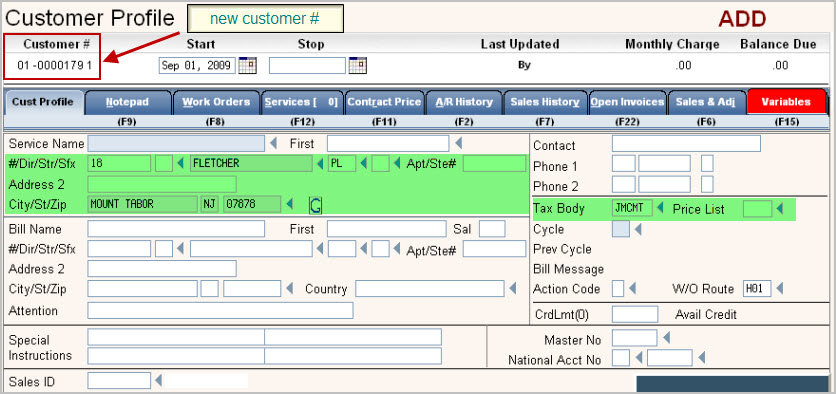
Task: View the A/R History tab
Action: click(x=464, y=102)
